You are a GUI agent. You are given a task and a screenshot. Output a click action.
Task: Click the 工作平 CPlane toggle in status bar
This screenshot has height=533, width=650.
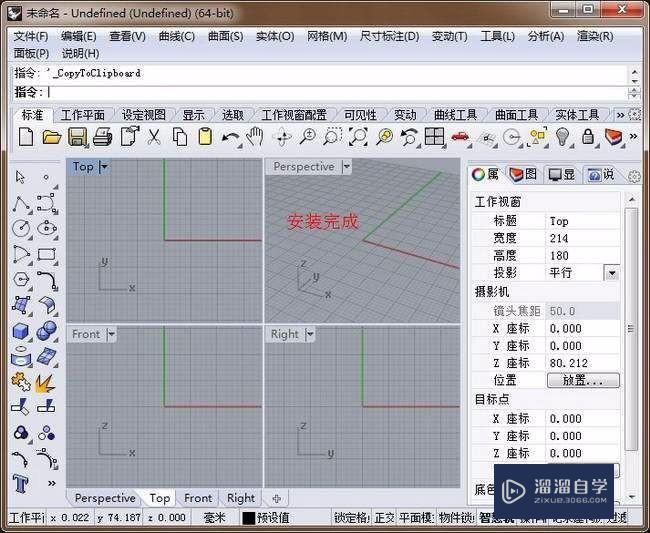27,518
